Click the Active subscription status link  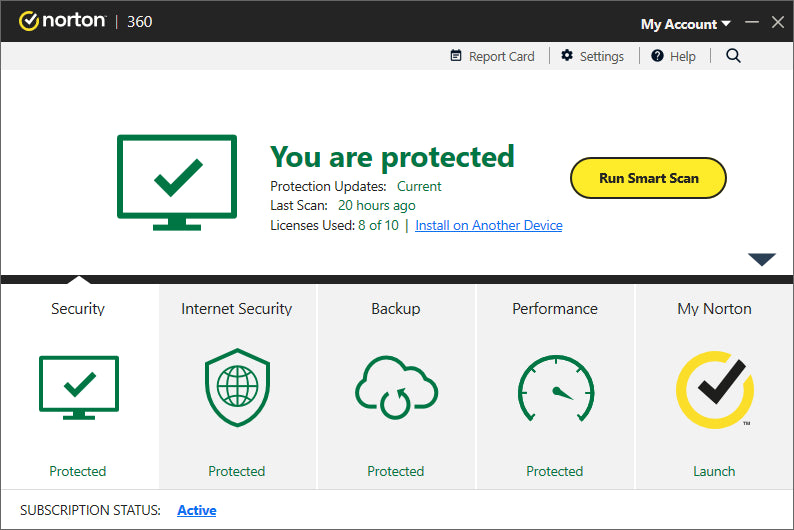tap(197, 510)
